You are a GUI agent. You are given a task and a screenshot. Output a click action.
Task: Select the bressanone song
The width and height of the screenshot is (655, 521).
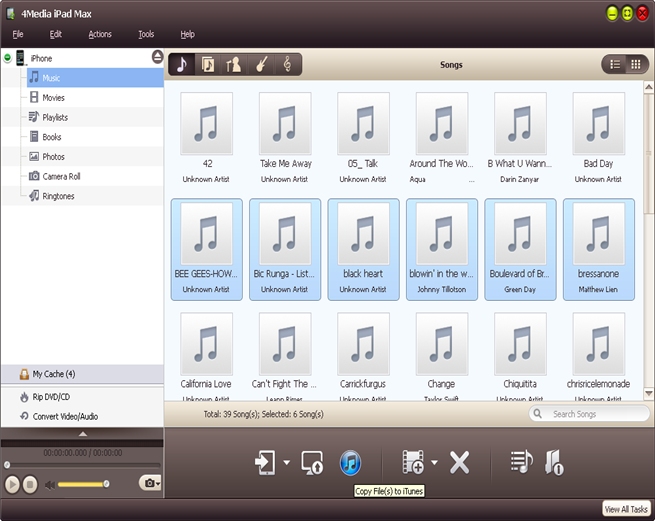tap(599, 249)
